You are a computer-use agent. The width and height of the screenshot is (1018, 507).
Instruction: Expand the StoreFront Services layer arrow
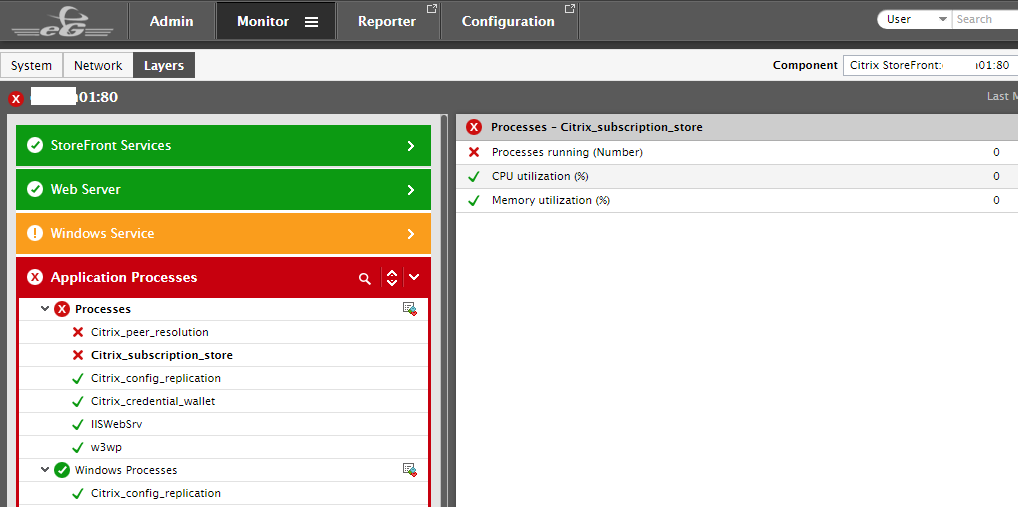tap(410, 146)
